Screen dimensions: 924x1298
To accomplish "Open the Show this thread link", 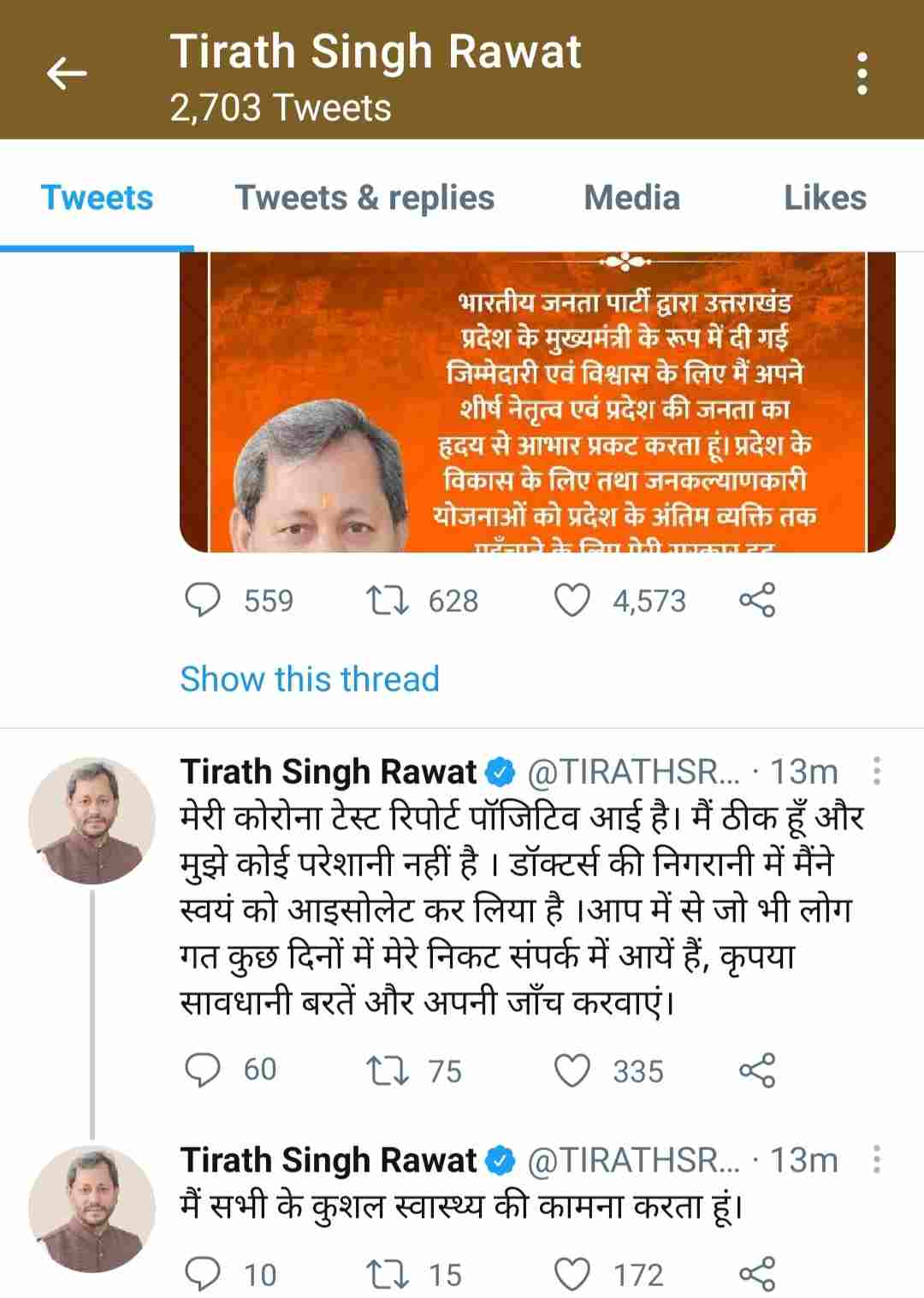I will [310, 679].
